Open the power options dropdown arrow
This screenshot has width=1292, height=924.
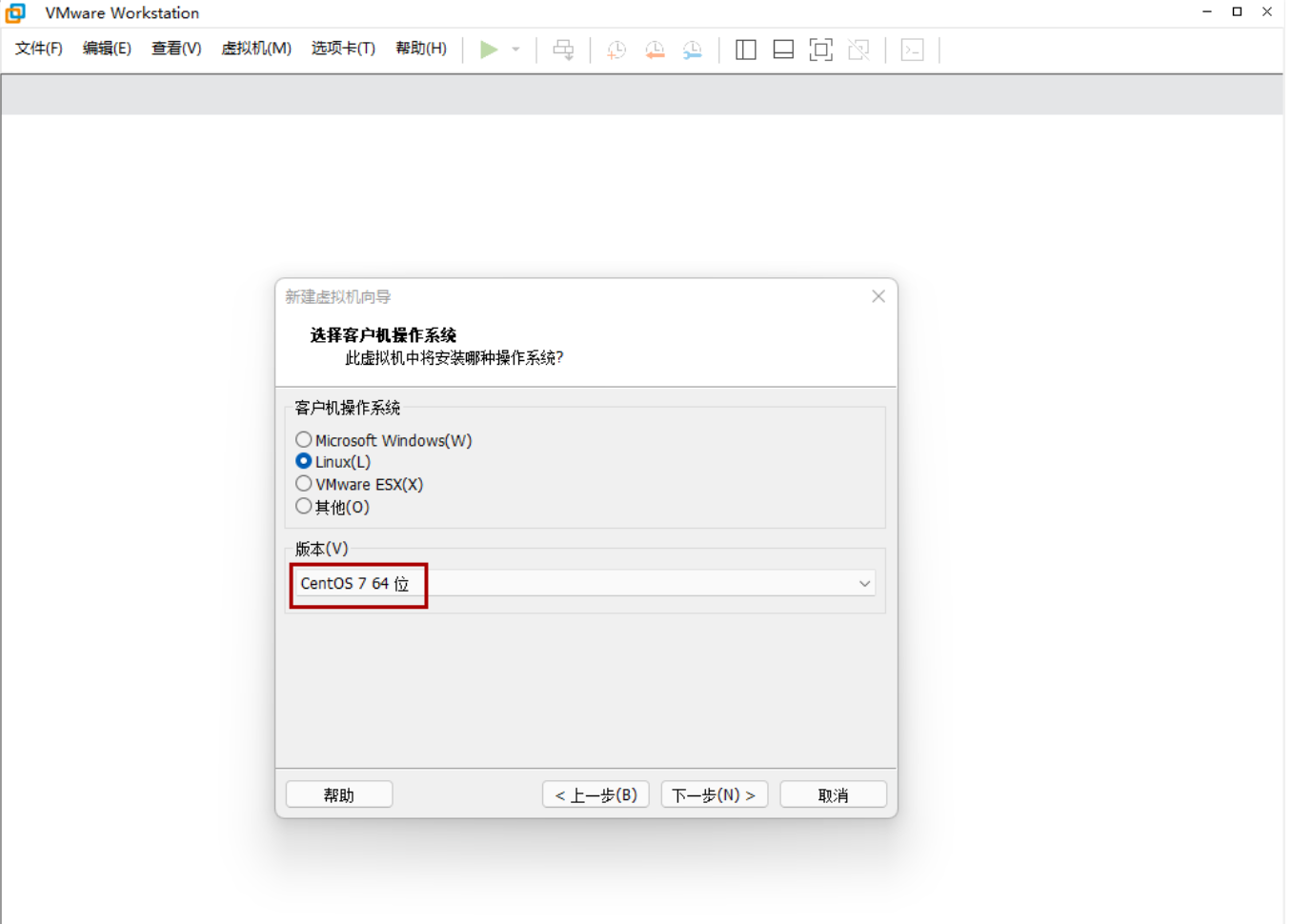515,50
